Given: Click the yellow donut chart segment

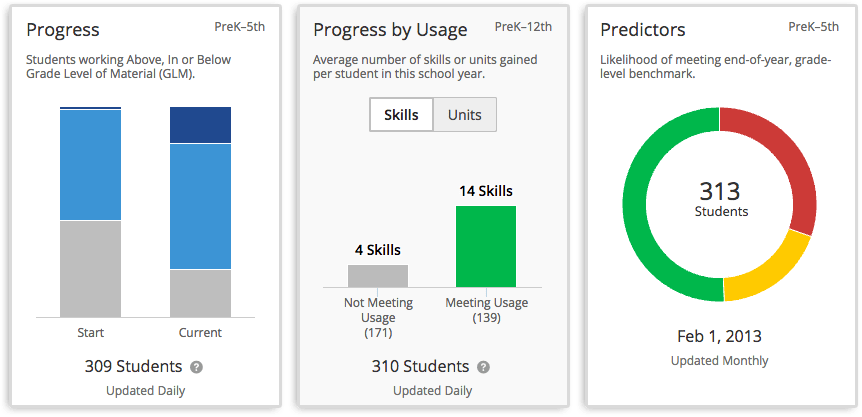Looking at the screenshot, I should [765, 270].
